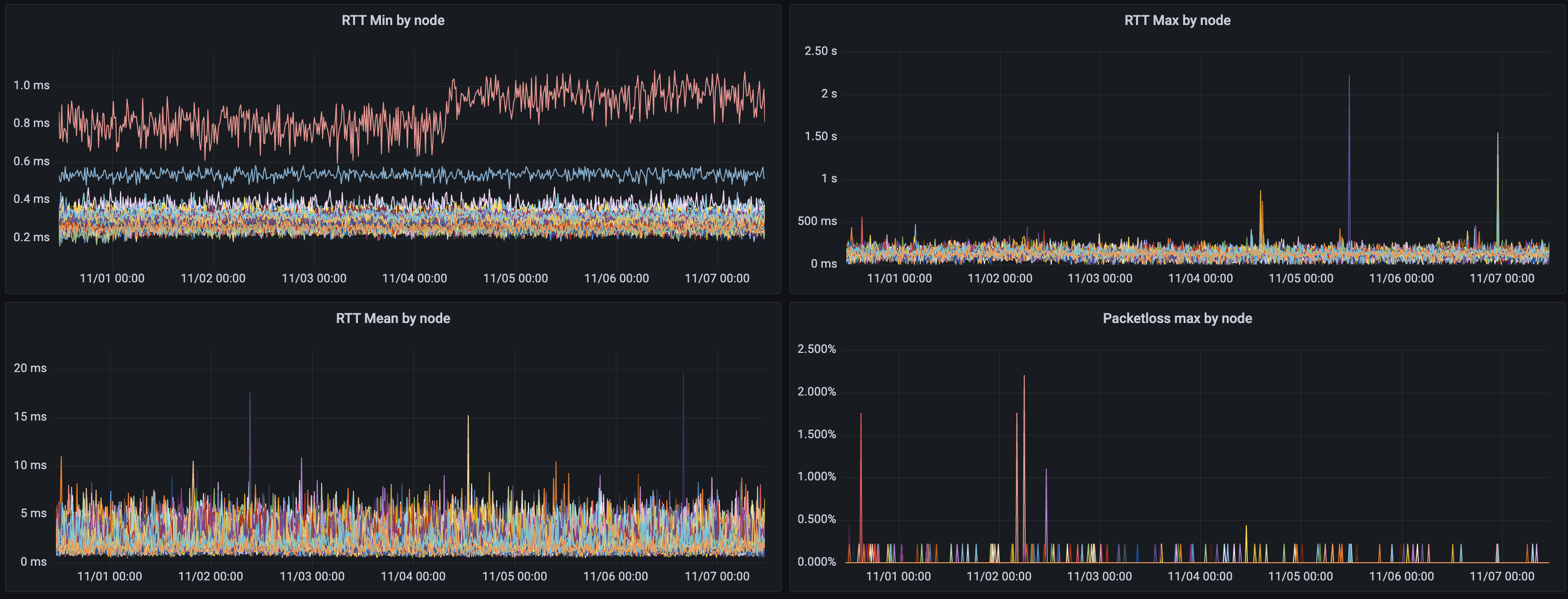
Task: Click the 2.50 s label in RTT Max
Action: (x=820, y=51)
